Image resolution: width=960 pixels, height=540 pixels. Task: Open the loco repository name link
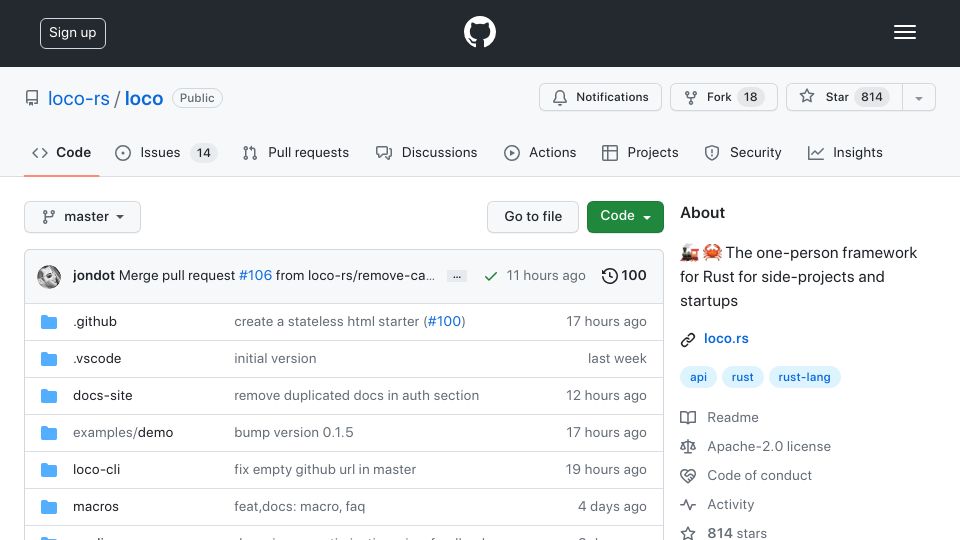tap(144, 99)
